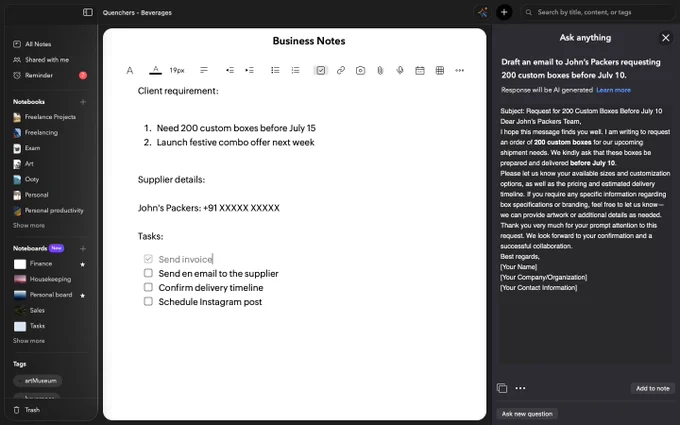Decrease indent in the toolbar
The width and height of the screenshot is (680, 425).
(230, 70)
